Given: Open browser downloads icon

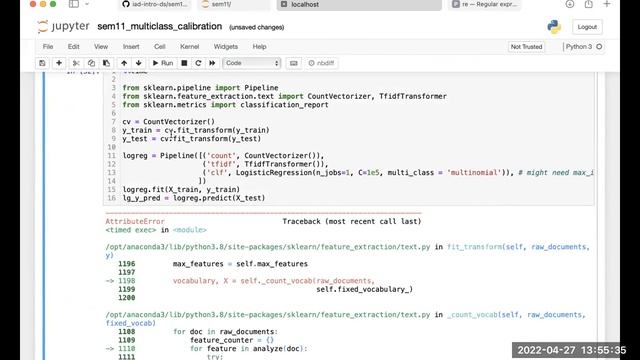Looking at the screenshot, I should click(570, 4).
